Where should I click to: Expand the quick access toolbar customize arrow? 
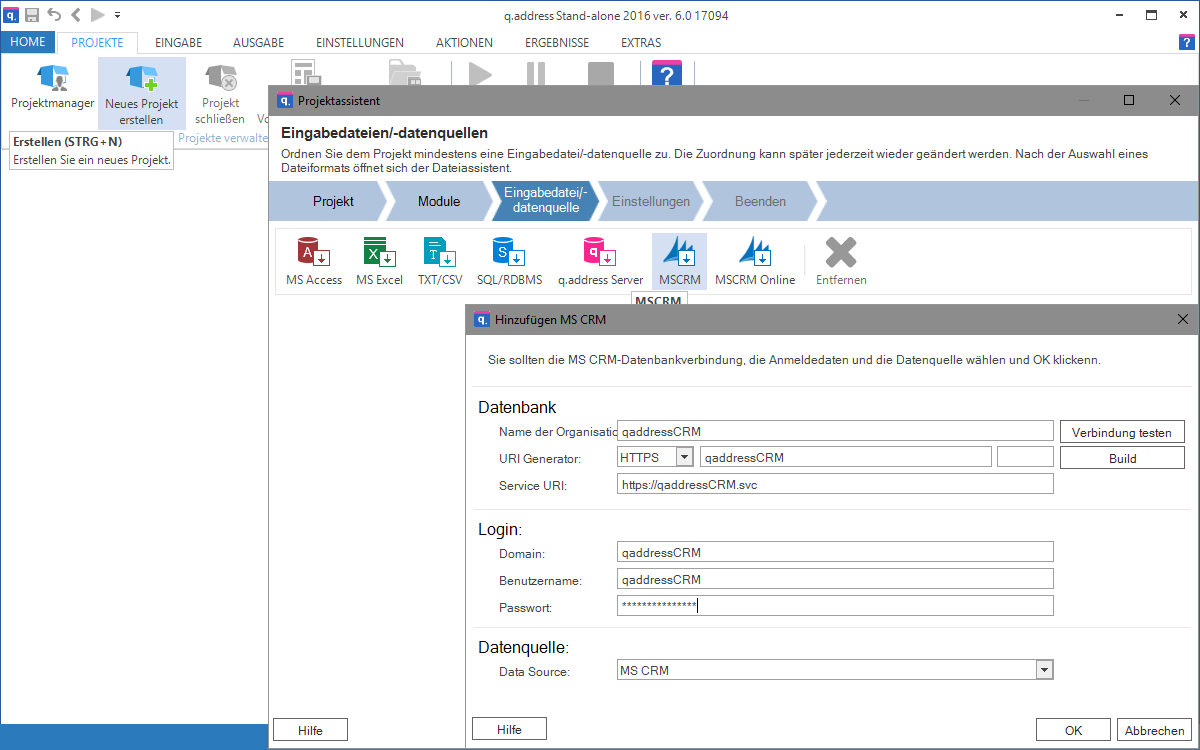click(118, 15)
